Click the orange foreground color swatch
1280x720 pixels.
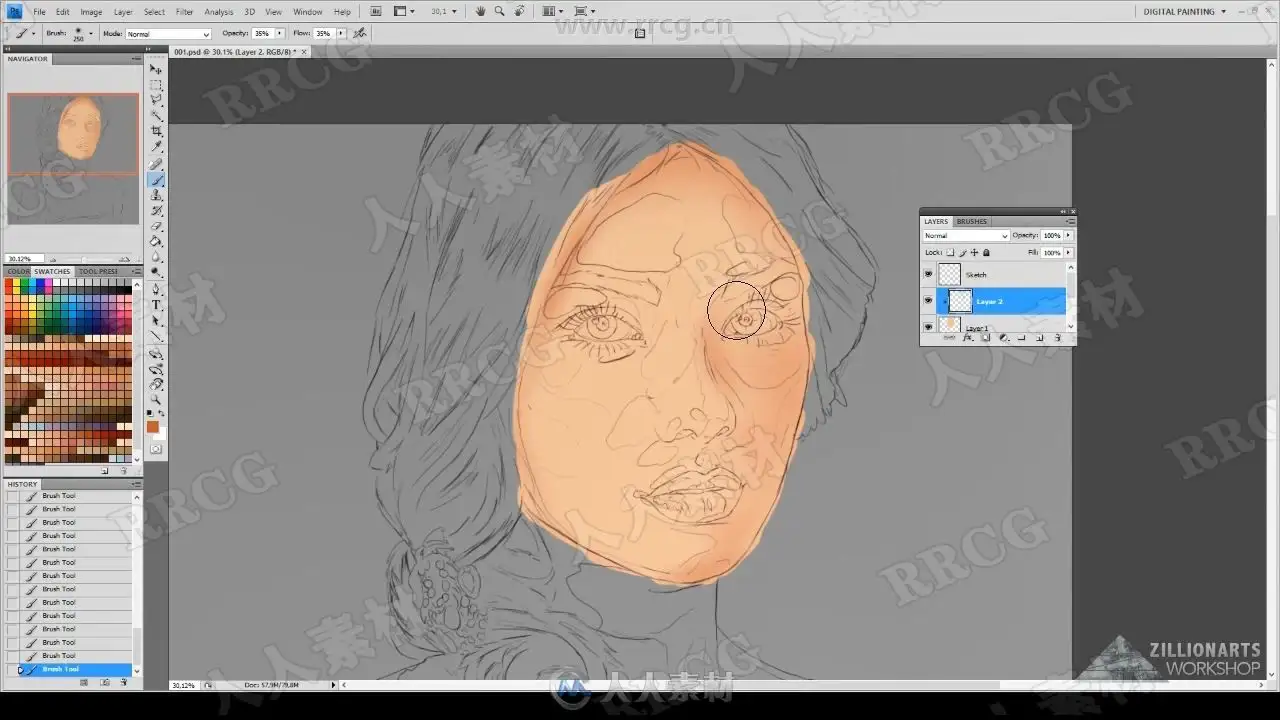(152, 427)
